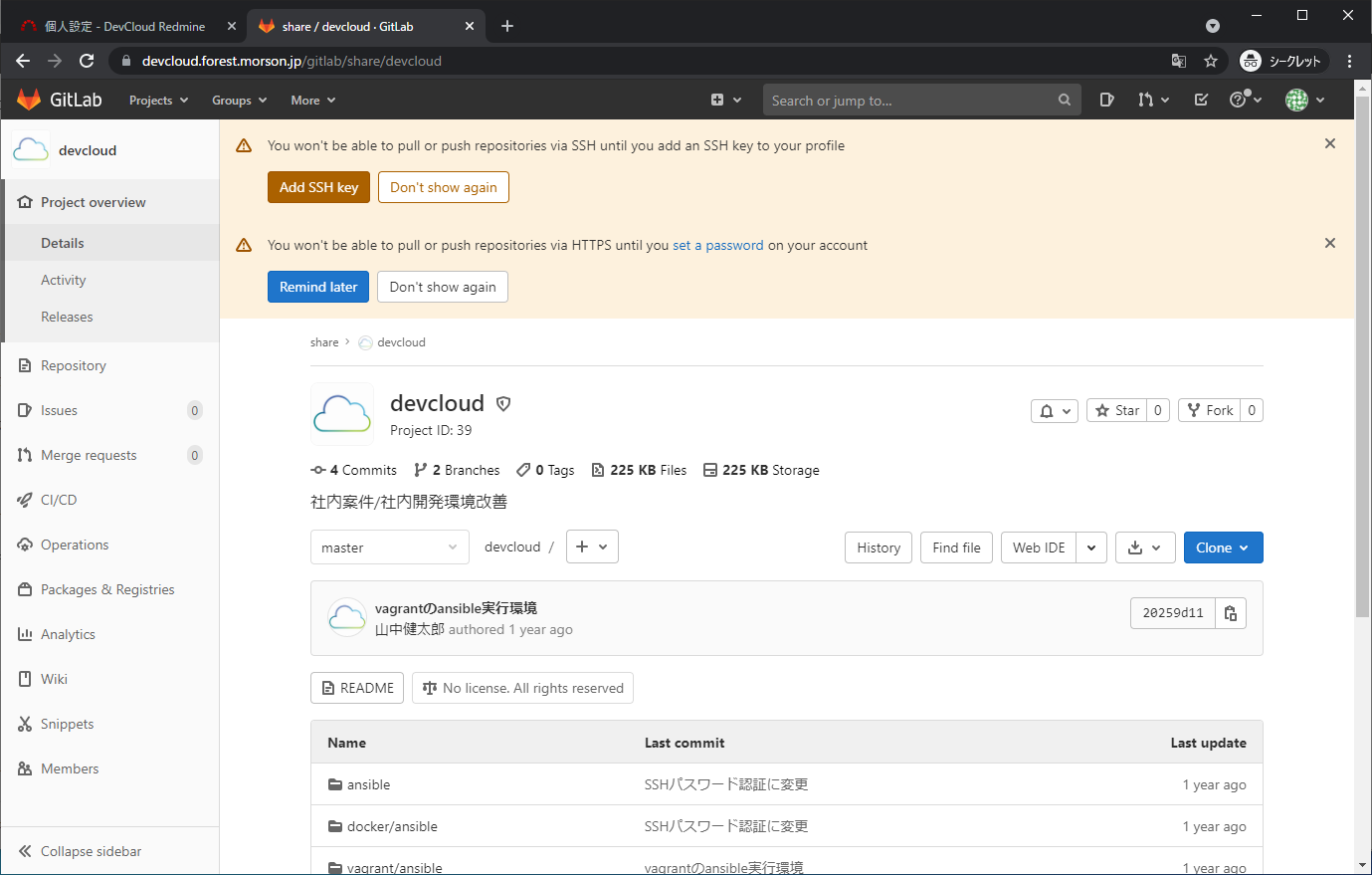Screen dimensions: 1372x875
Task: Click the page vertical scrollbar
Action: pyautogui.click(x=1362, y=398)
